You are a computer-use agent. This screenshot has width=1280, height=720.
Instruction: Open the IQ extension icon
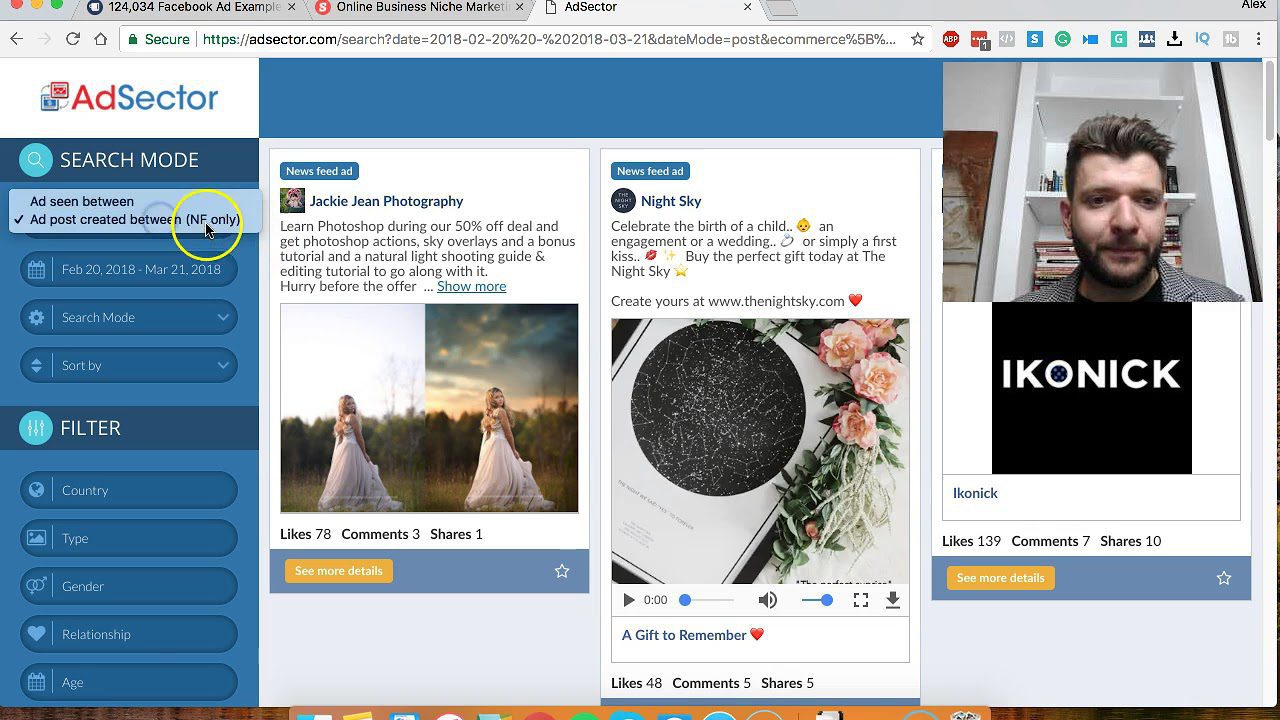click(x=1203, y=39)
